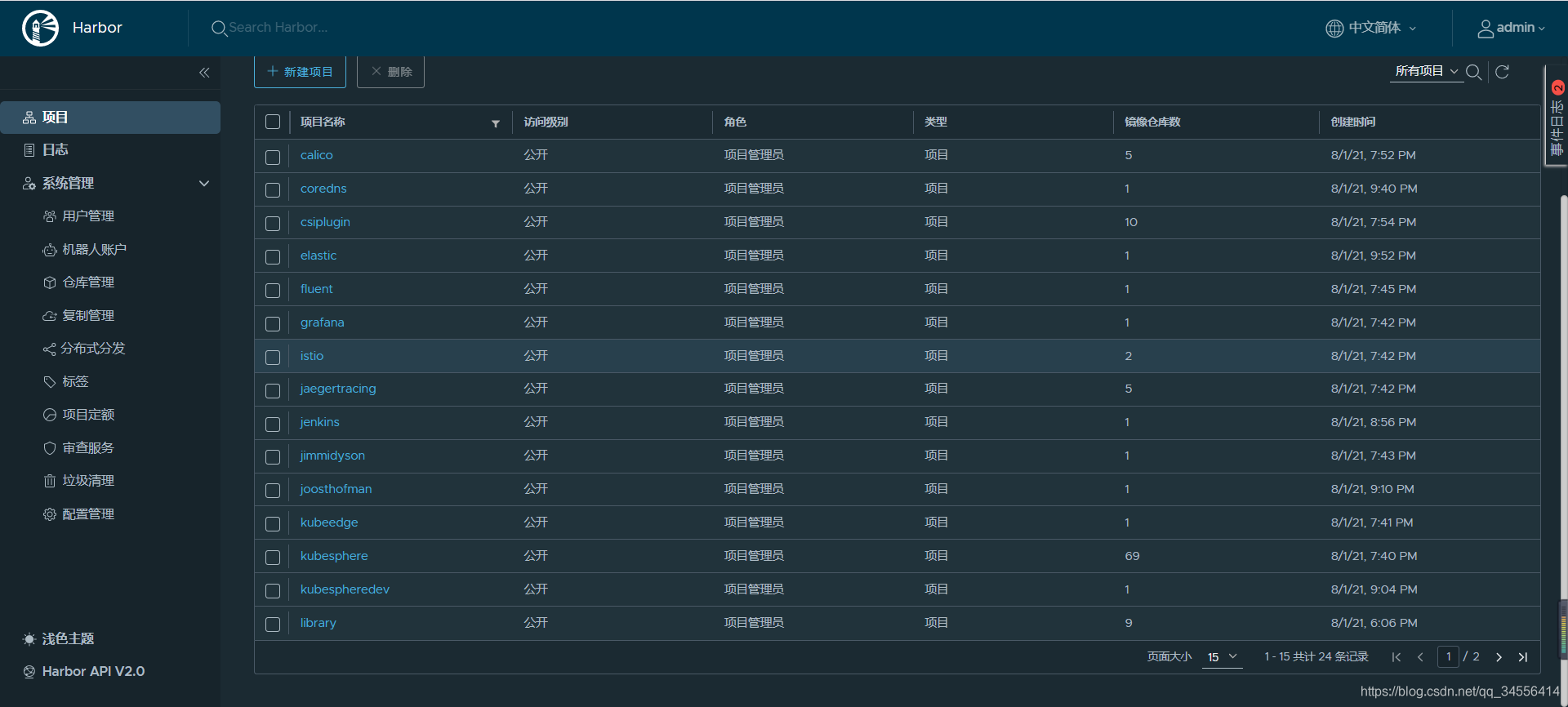Click the event log notification badge
This screenshot has height=707, width=1568.
[1557, 87]
